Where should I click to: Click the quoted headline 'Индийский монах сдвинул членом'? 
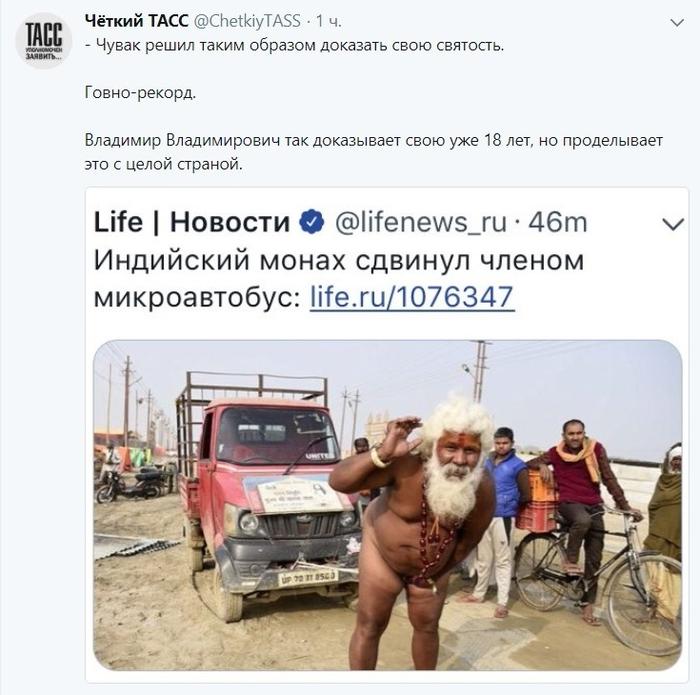pyautogui.click(x=338, y=260)
